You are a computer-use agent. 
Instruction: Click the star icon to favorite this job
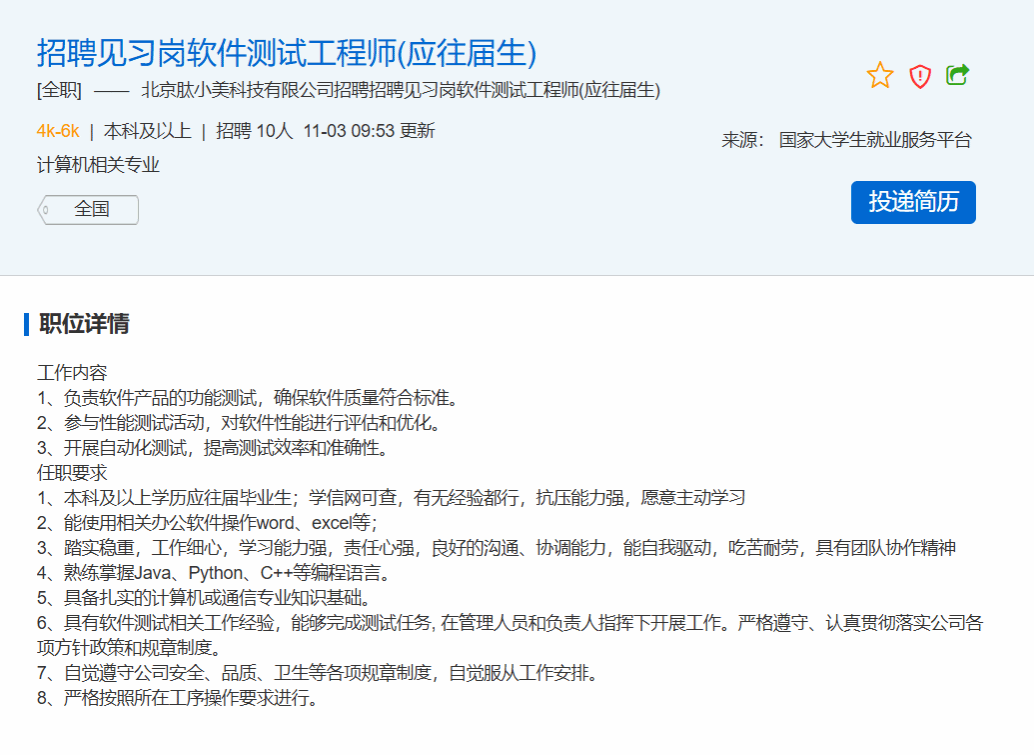[x=880, y=75]
